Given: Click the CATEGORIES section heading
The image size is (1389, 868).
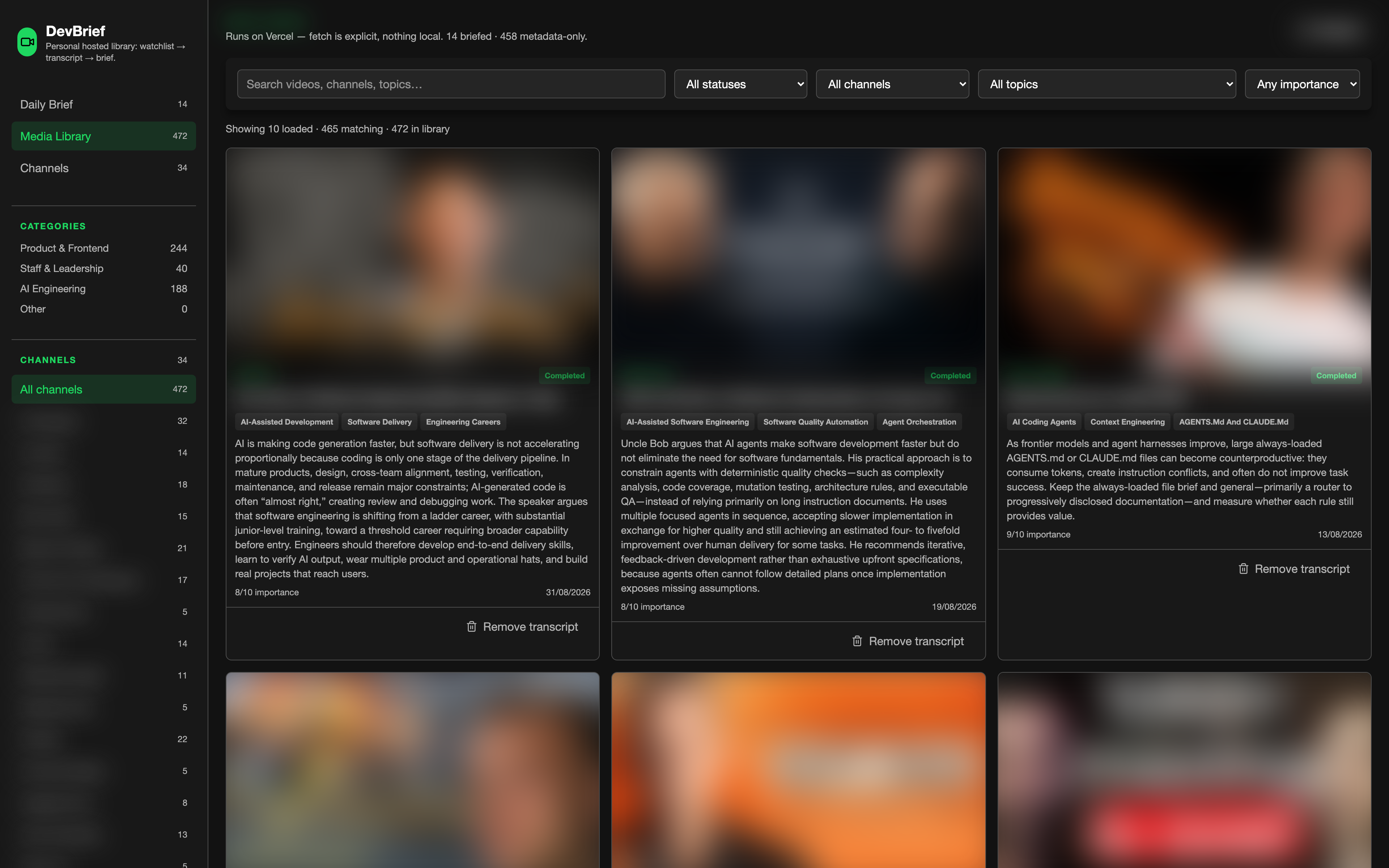Looking at the screenshot, I should pyautogui.click(x=53, y=226).
